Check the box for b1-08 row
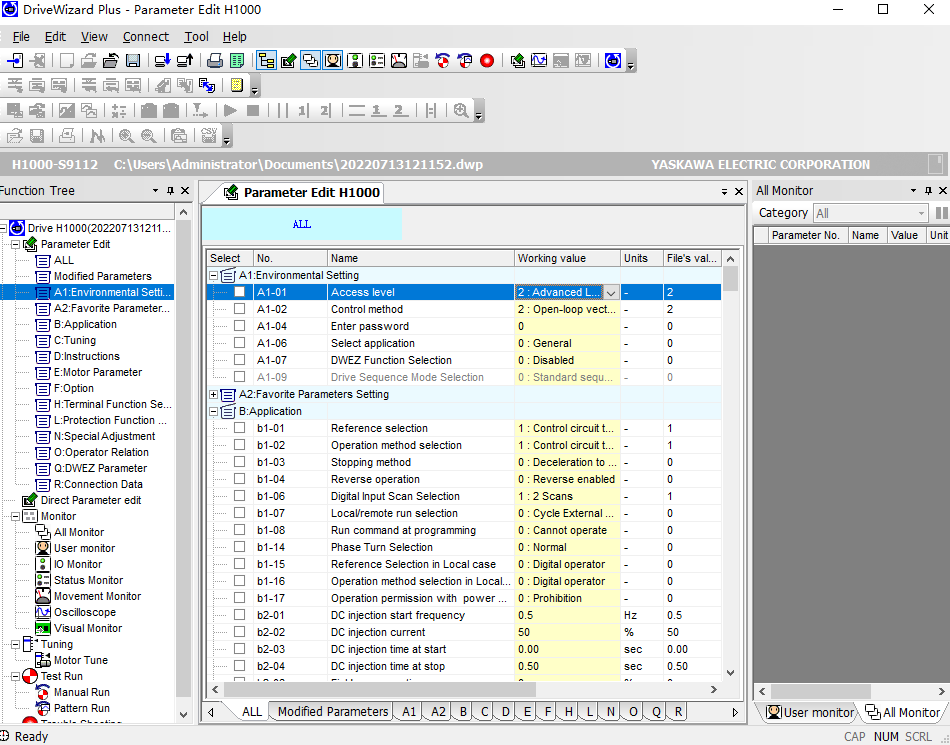 (240, 529)
